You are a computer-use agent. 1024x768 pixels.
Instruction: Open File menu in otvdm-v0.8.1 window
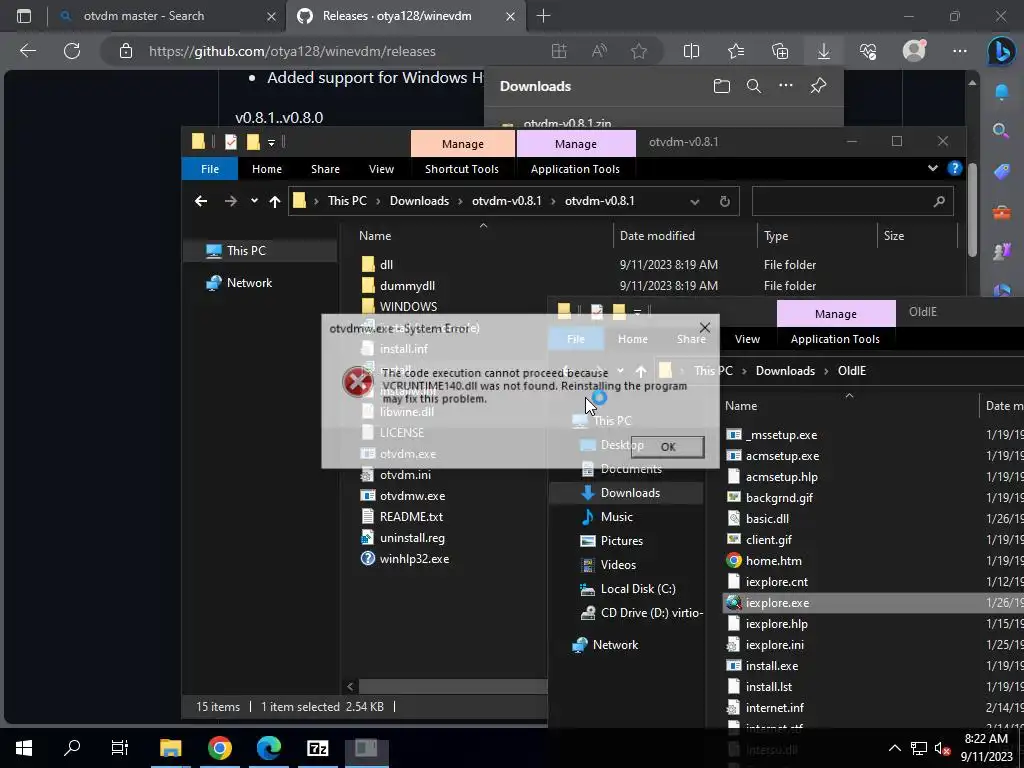pyautogui.click(x=210, y=169)
